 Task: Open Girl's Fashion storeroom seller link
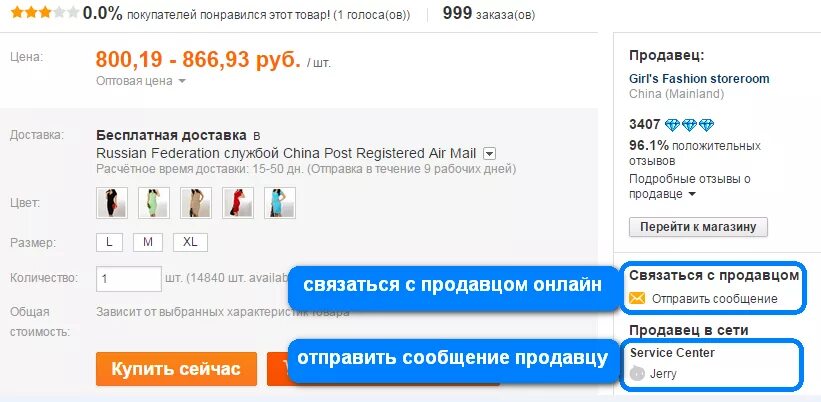click(699, 79)
